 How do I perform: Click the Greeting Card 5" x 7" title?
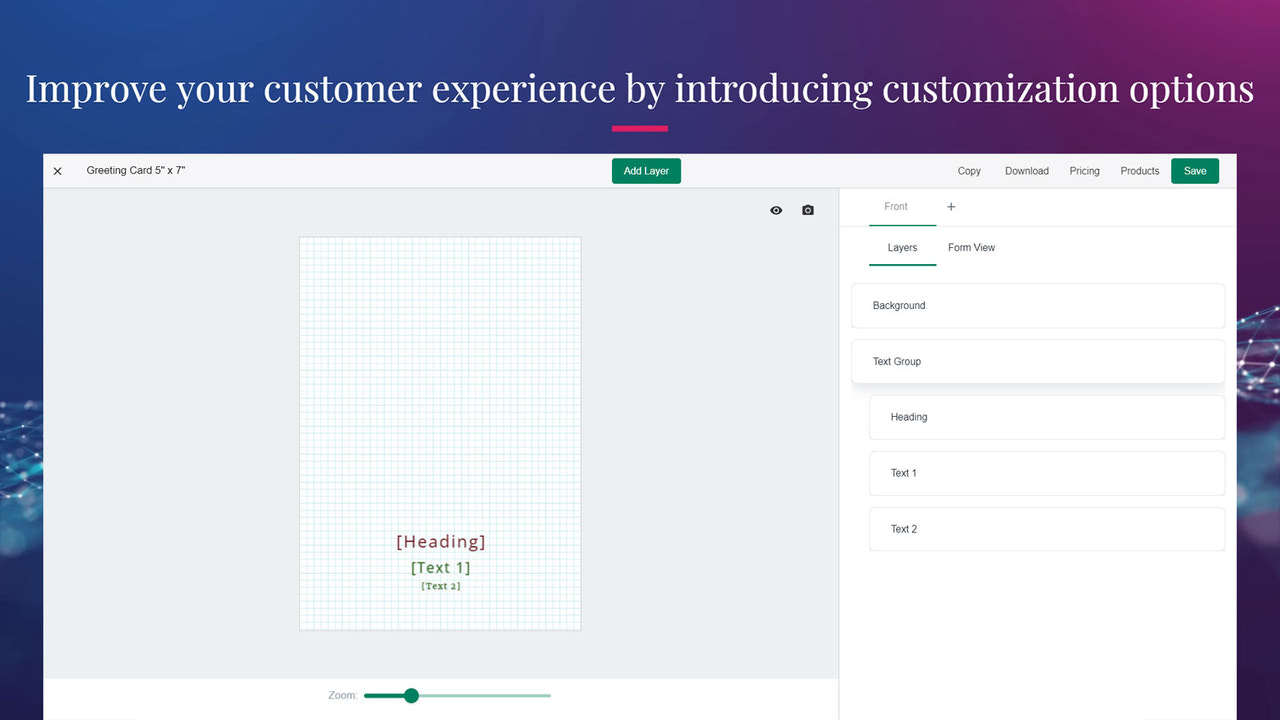pos(136,170)
